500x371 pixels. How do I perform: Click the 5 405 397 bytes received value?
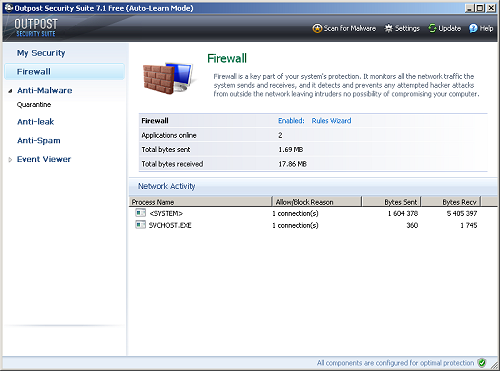[x=462, y=213]
